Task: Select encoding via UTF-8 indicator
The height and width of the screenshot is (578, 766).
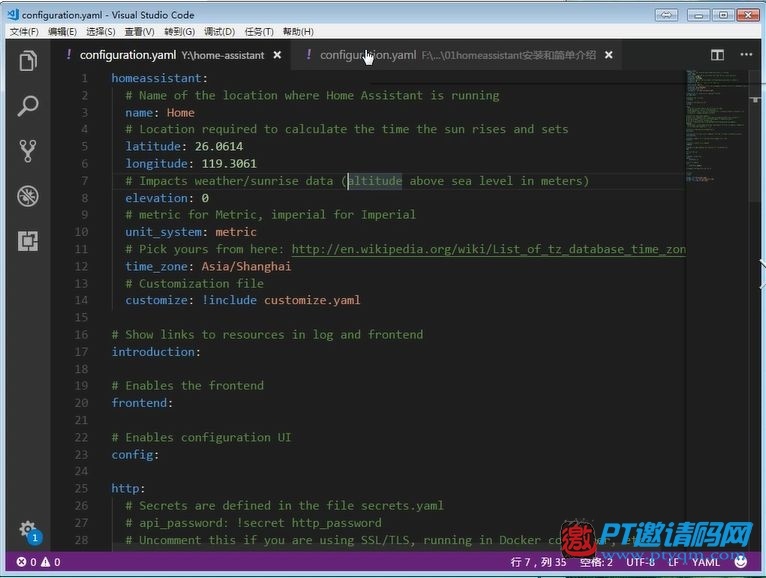Action: point(640,562)
